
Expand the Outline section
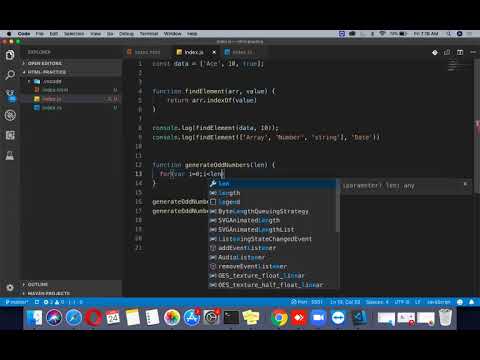[x=72, y=284]
